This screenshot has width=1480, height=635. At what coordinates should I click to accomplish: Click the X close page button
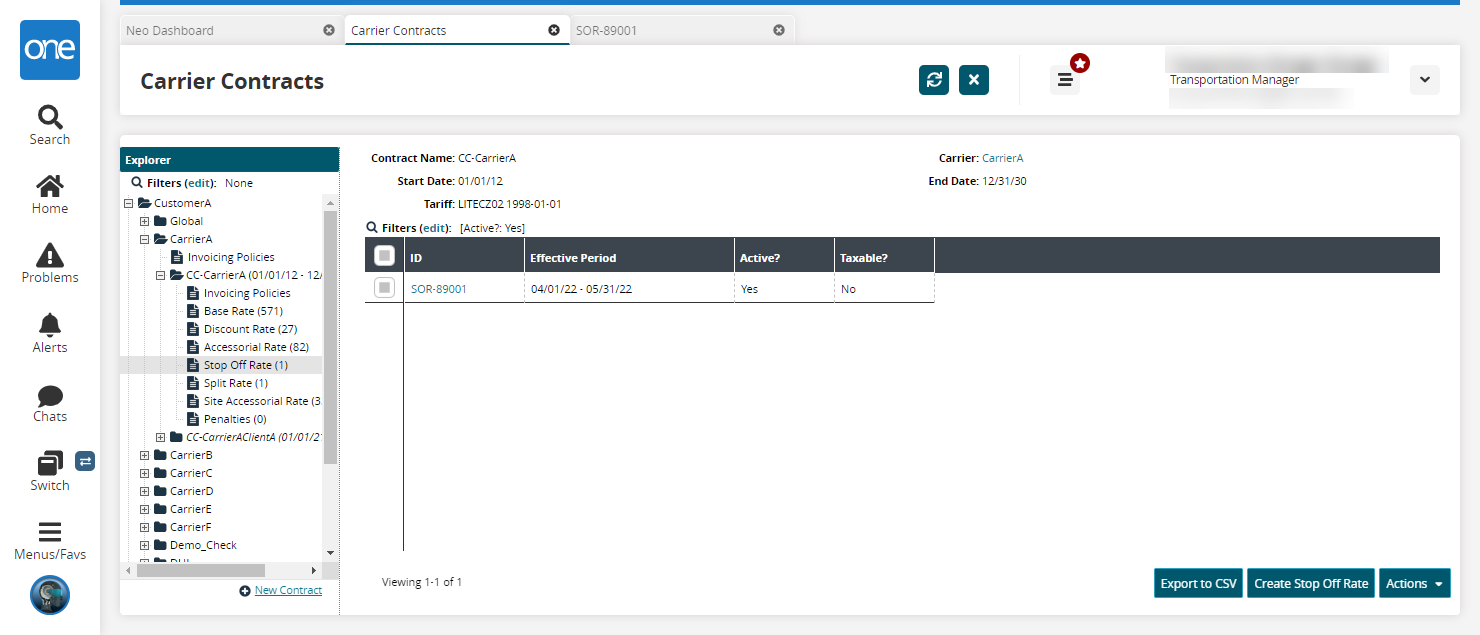pos(974,80)
